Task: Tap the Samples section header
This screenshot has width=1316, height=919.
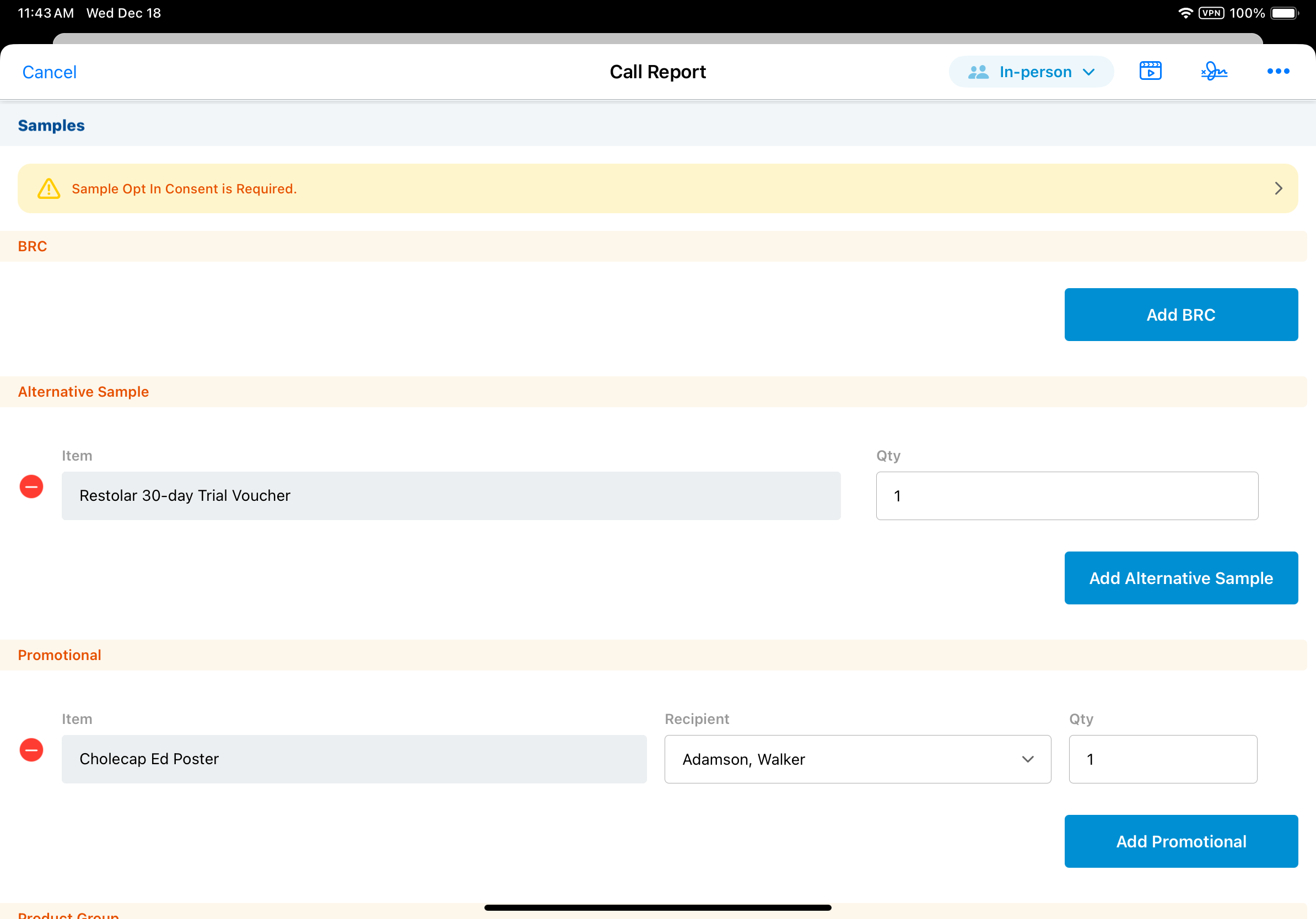Action: pos(51,126)
